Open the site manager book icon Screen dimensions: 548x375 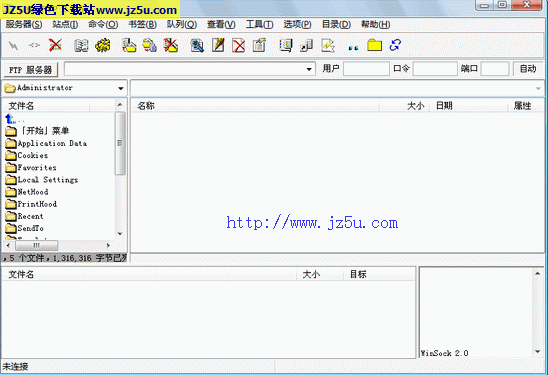coord(81,45)
